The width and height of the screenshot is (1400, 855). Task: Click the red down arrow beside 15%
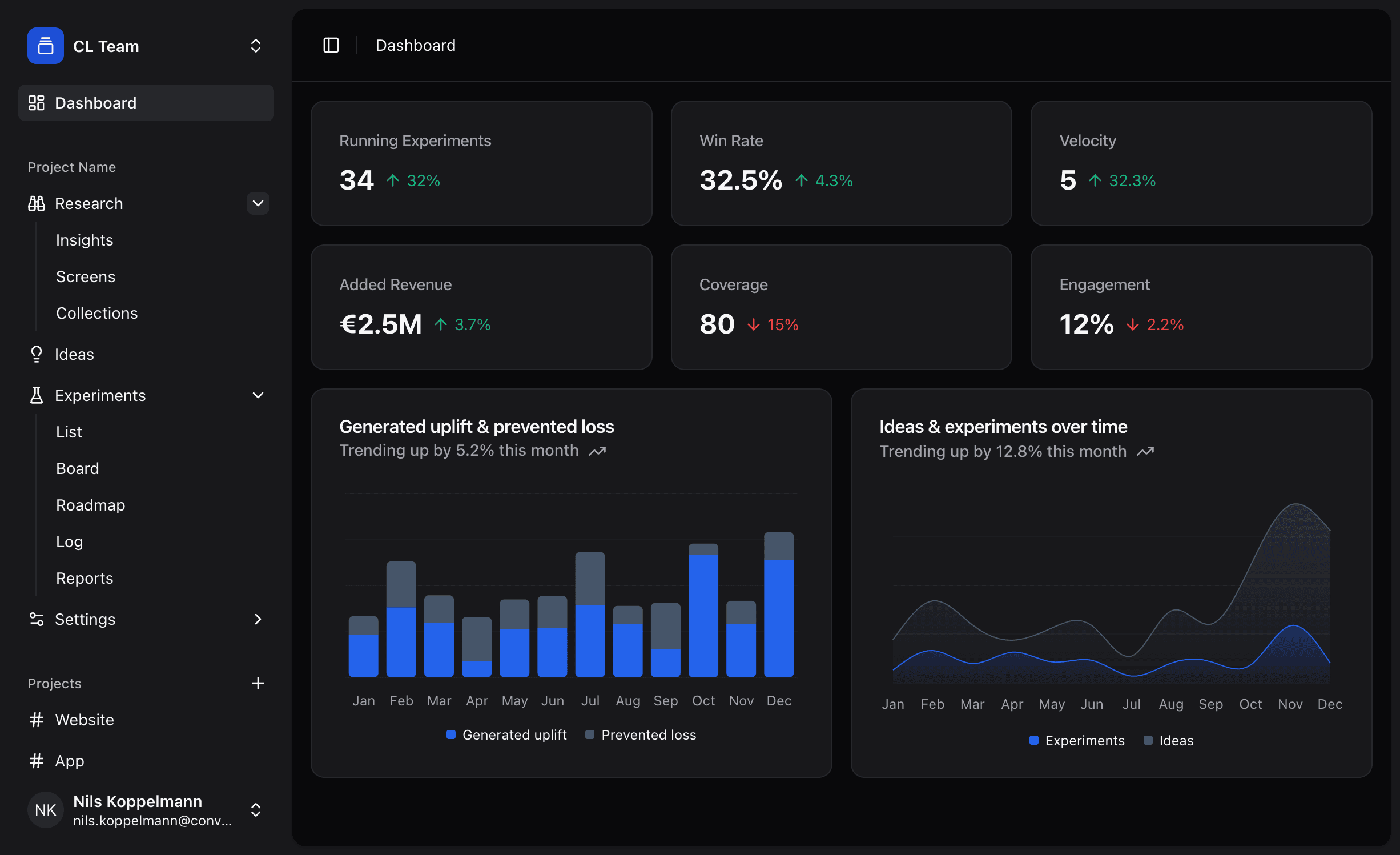754,324
